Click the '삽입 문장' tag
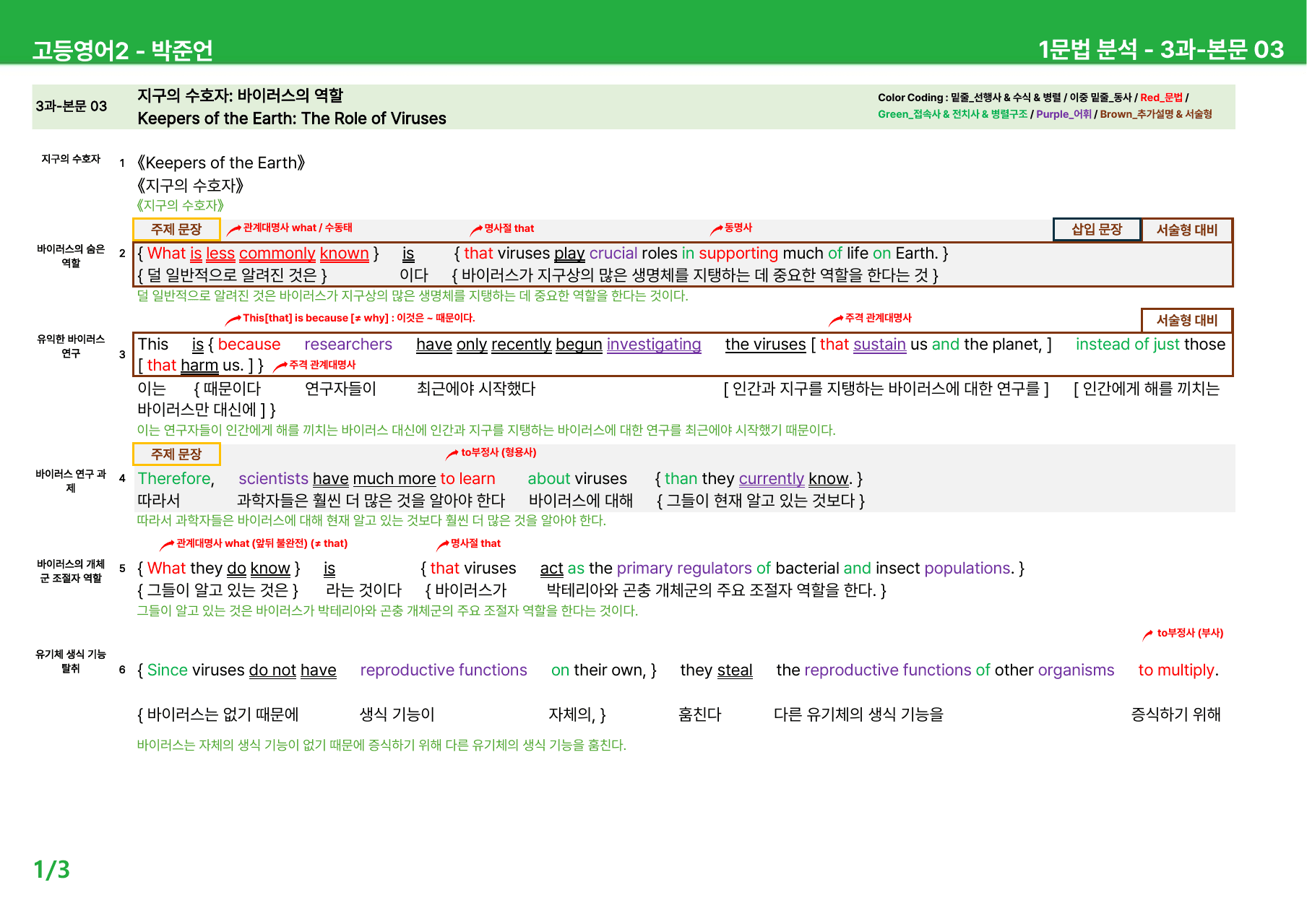The image size is (1307, 924). pos(1097,229)
